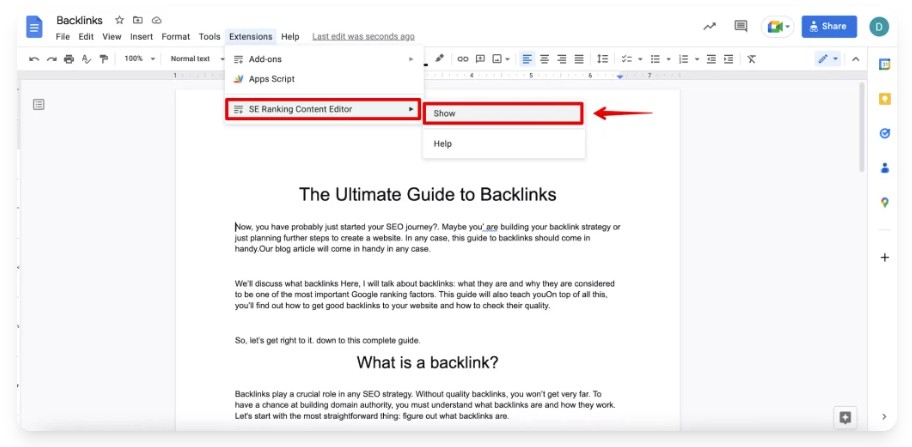The image size is (912, 447).
Task: Open comment history
Action: pos(740,26)
